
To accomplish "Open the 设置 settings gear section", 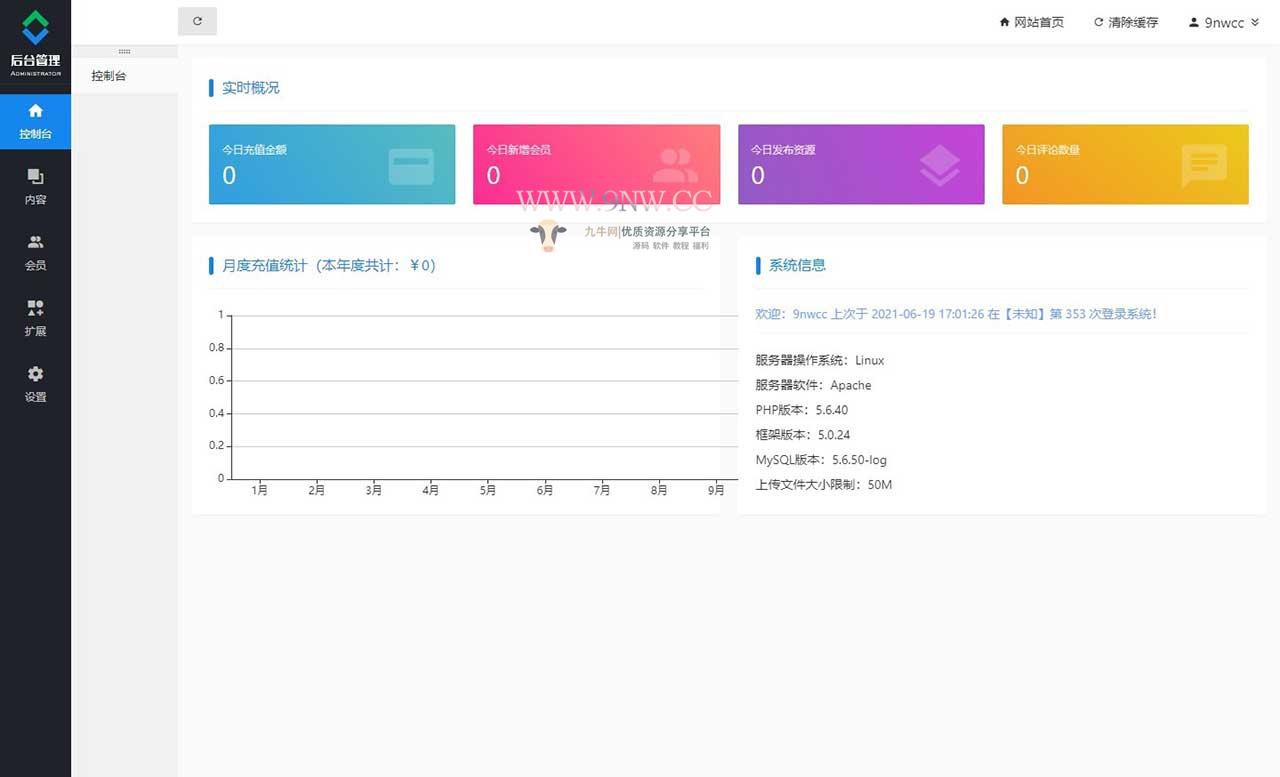I will tap(35, 384).
